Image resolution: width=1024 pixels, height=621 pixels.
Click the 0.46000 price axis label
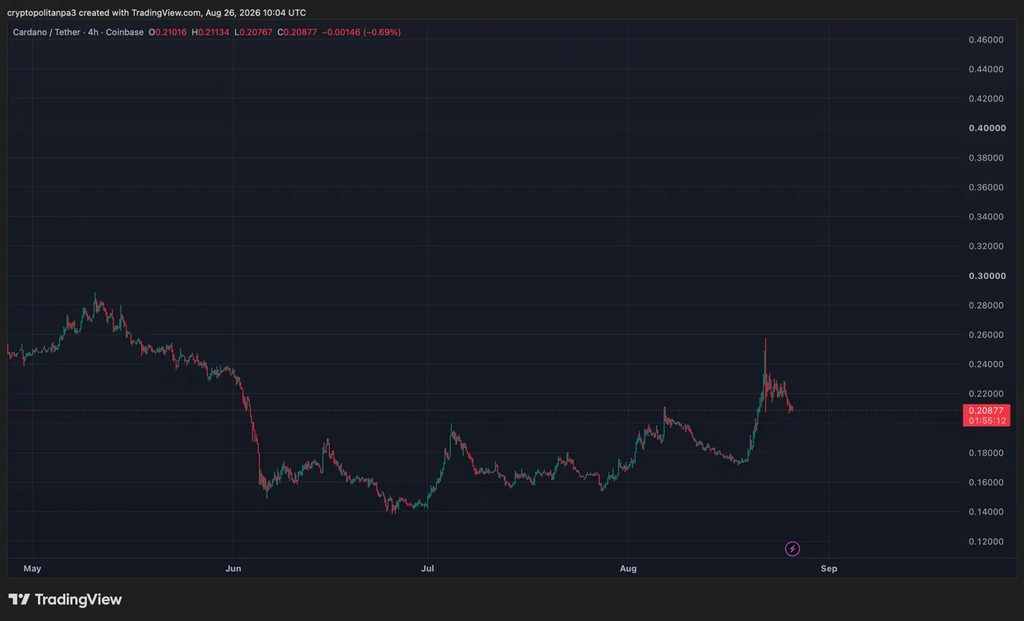[x=986, y=40]
